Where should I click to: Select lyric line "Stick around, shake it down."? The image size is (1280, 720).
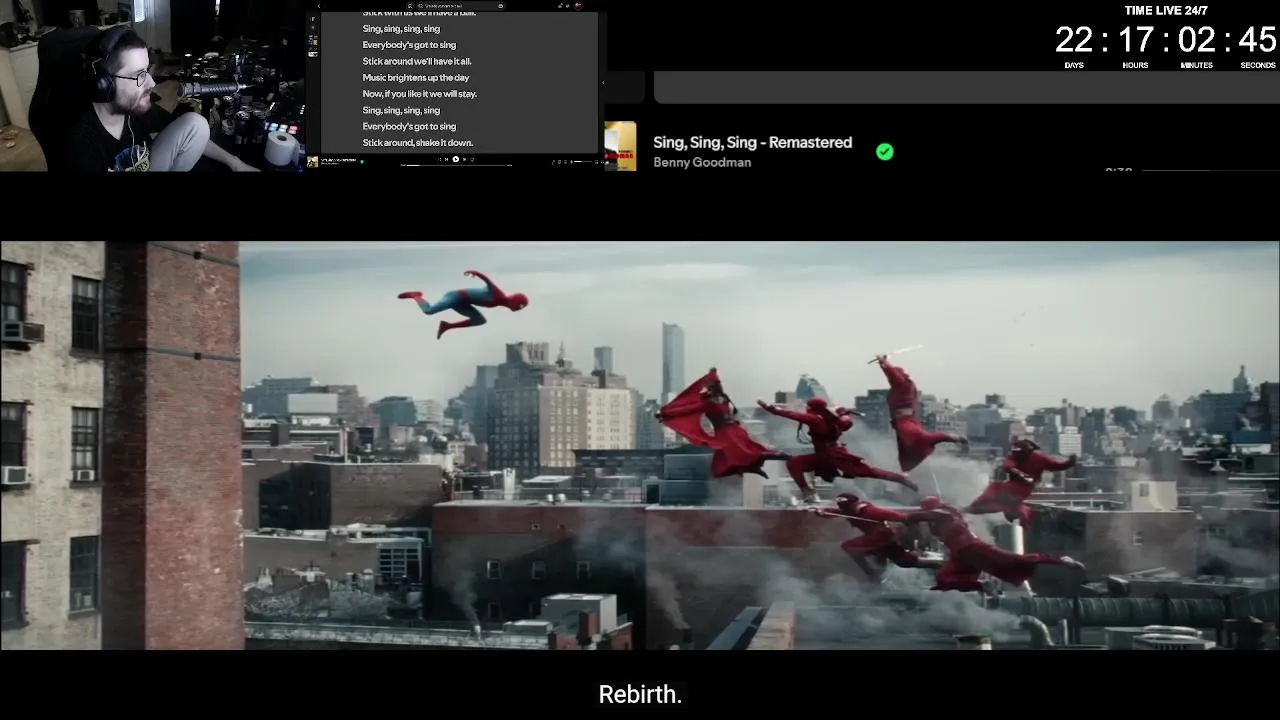(x=418, y=143)
